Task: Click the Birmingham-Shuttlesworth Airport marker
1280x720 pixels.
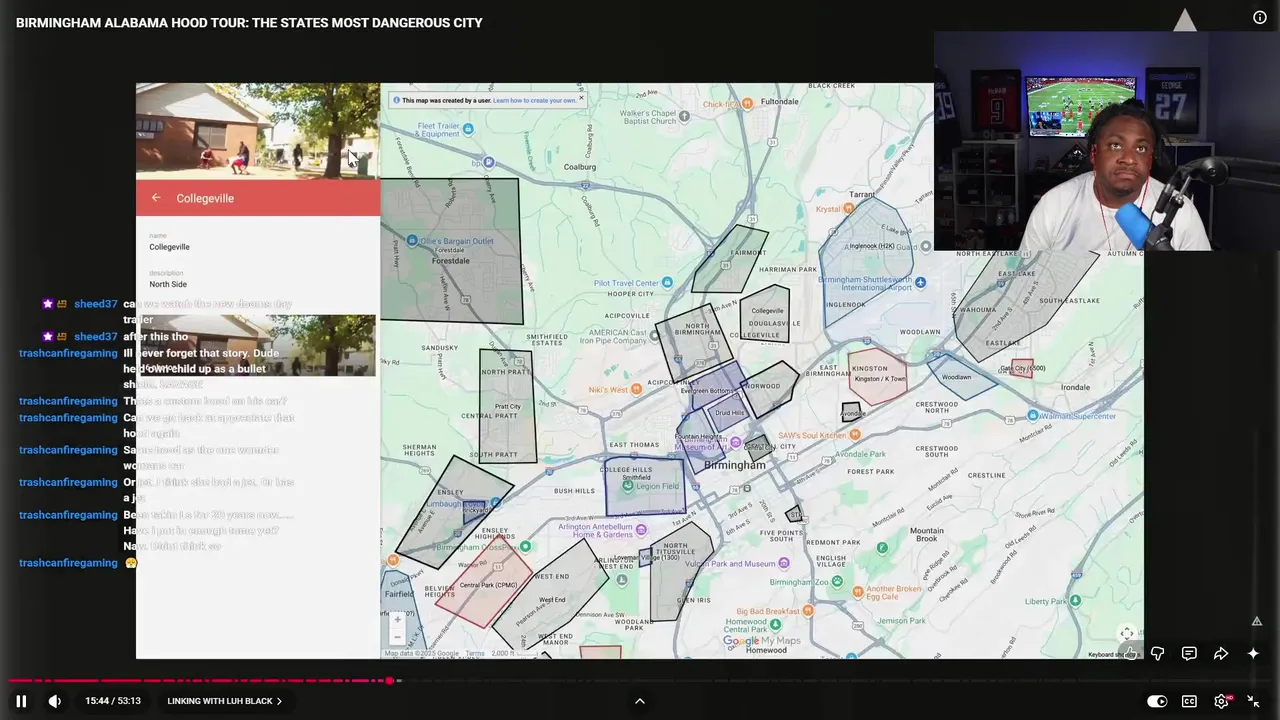Action: 920,283
